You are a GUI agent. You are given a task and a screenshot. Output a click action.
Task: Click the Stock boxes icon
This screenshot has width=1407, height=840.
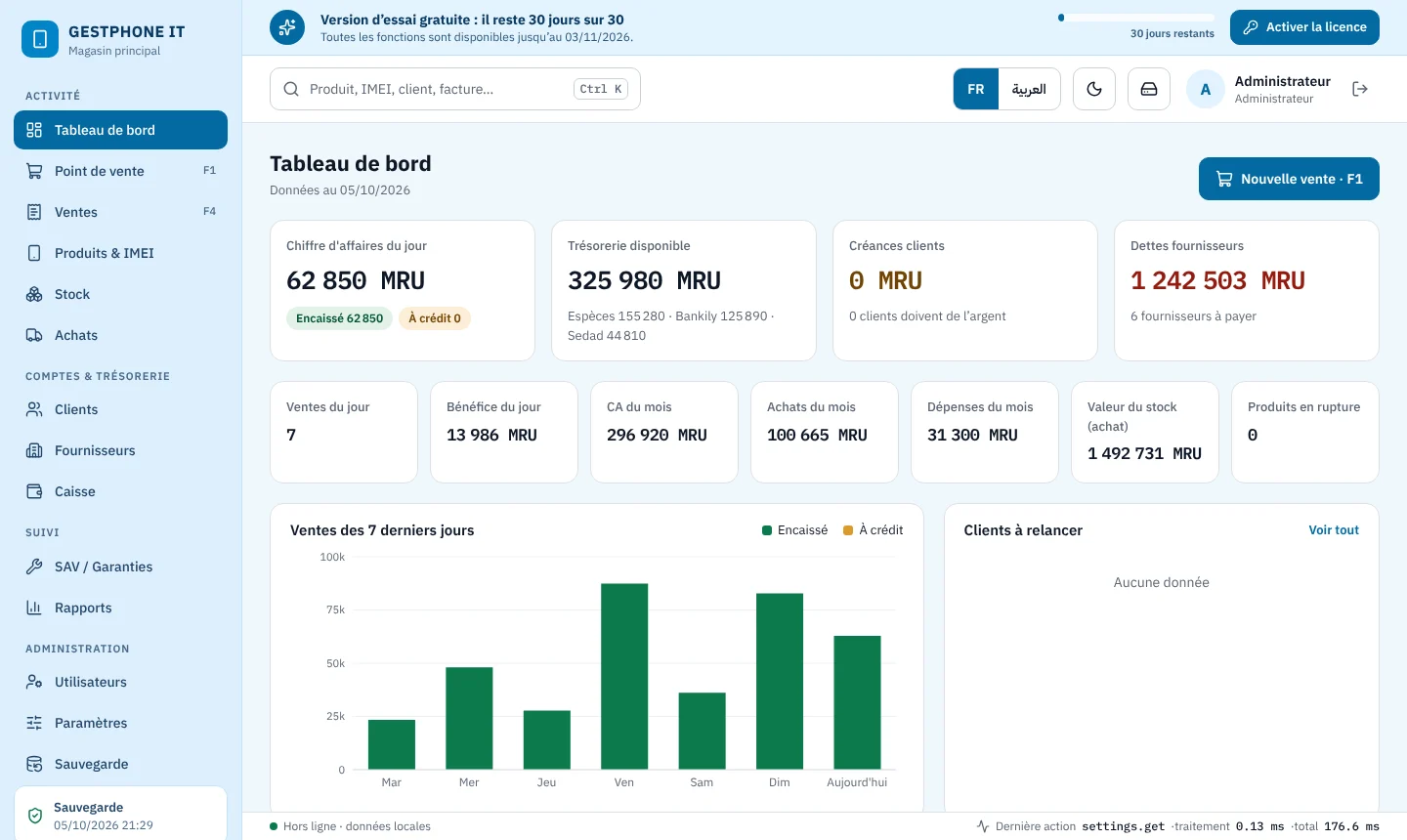tap(34, 294)
